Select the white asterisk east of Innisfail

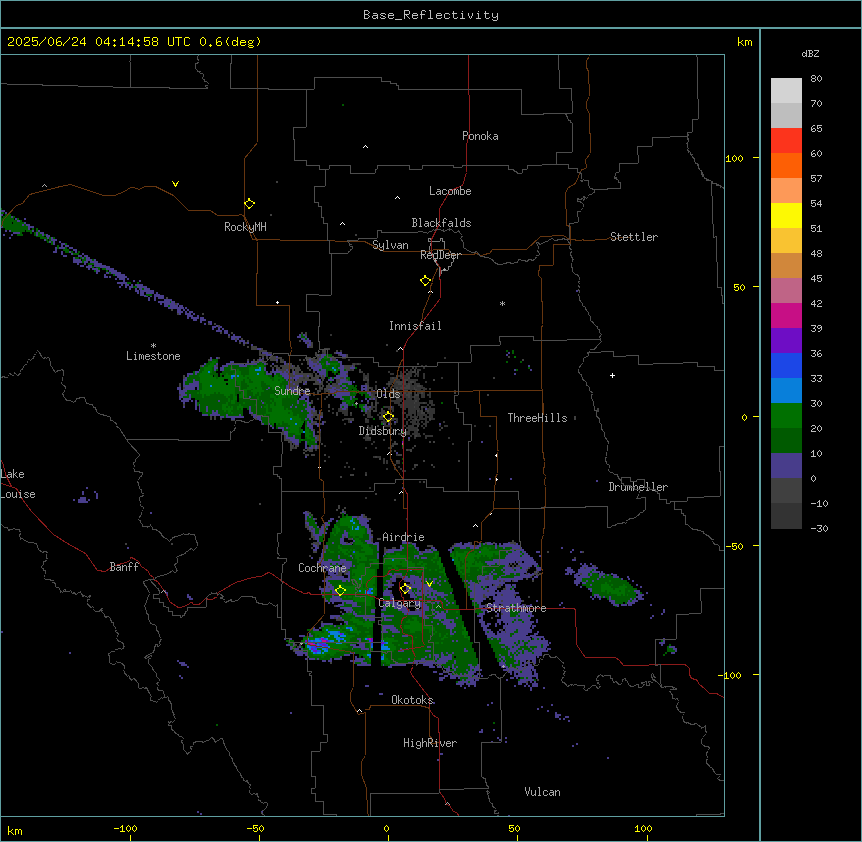click(502, 303)
